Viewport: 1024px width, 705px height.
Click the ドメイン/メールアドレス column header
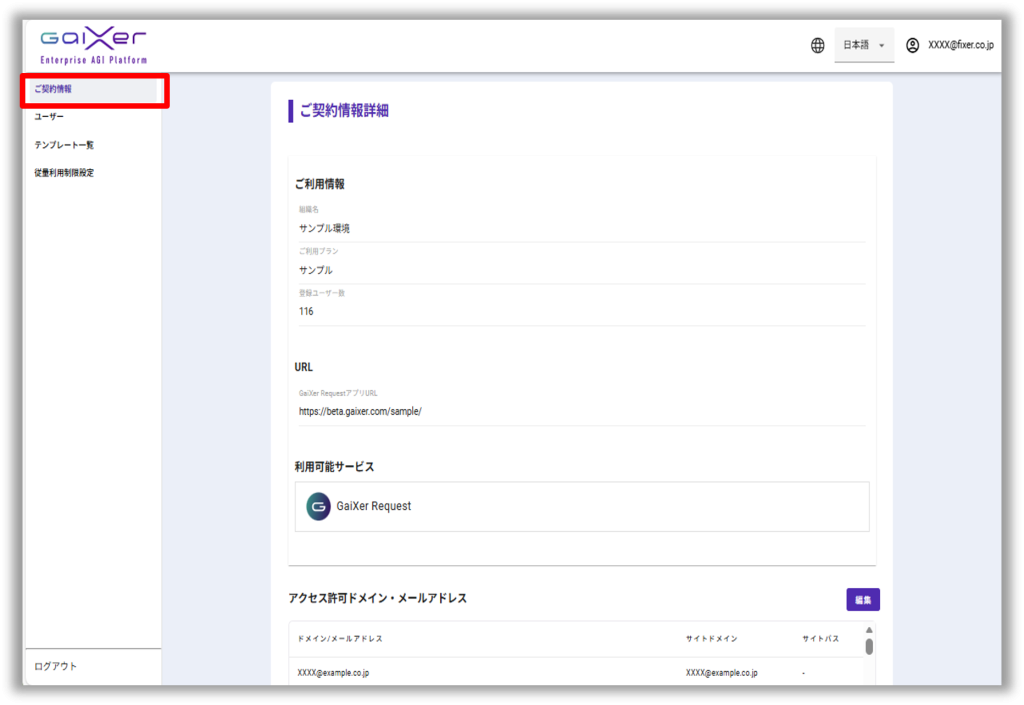[340, 638]
